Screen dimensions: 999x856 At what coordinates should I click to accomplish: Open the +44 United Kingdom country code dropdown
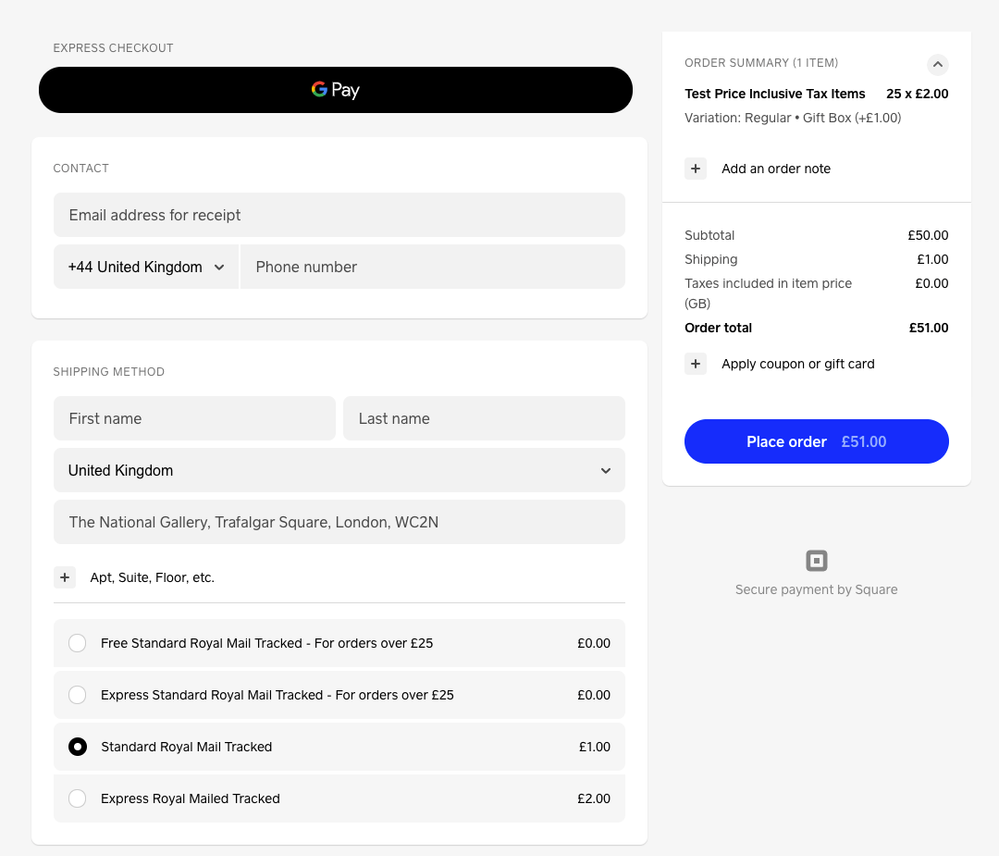tap(146, 267)
